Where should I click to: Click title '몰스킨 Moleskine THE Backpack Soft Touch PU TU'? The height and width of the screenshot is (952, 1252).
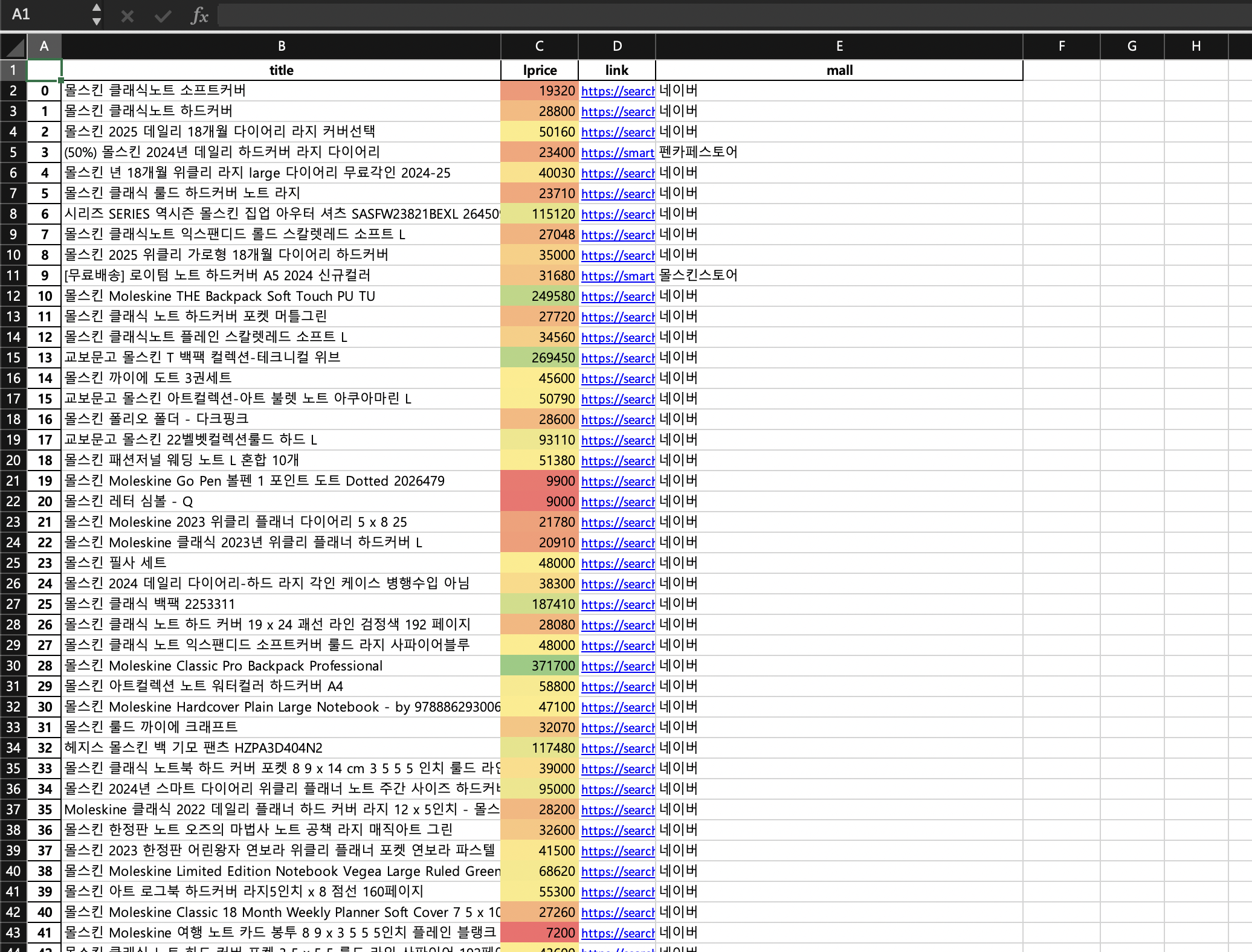(x=220, y=296)
